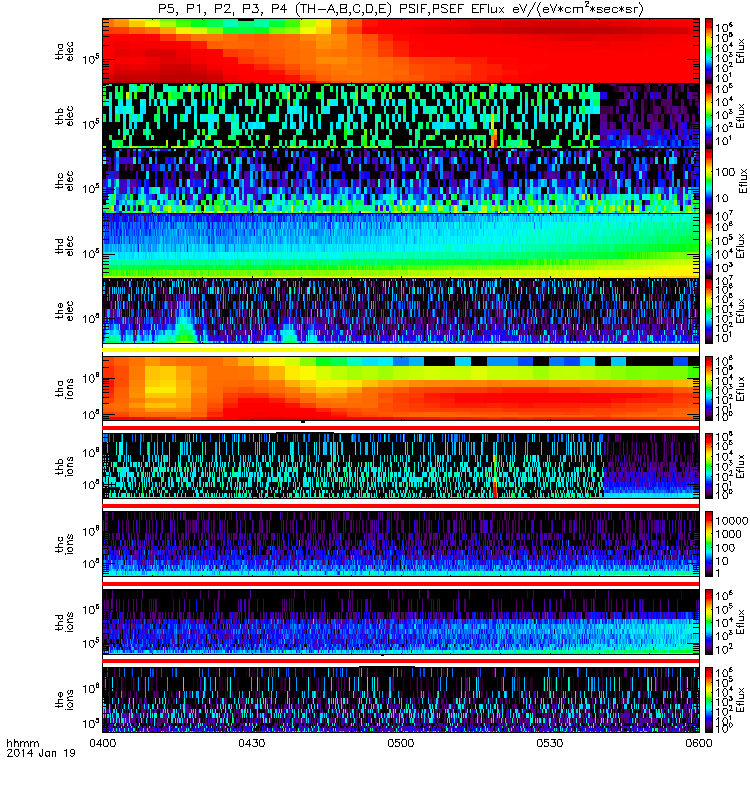Select the 'tha elec' y-axis label
The image size is (750, 800).
click(64, 52)
